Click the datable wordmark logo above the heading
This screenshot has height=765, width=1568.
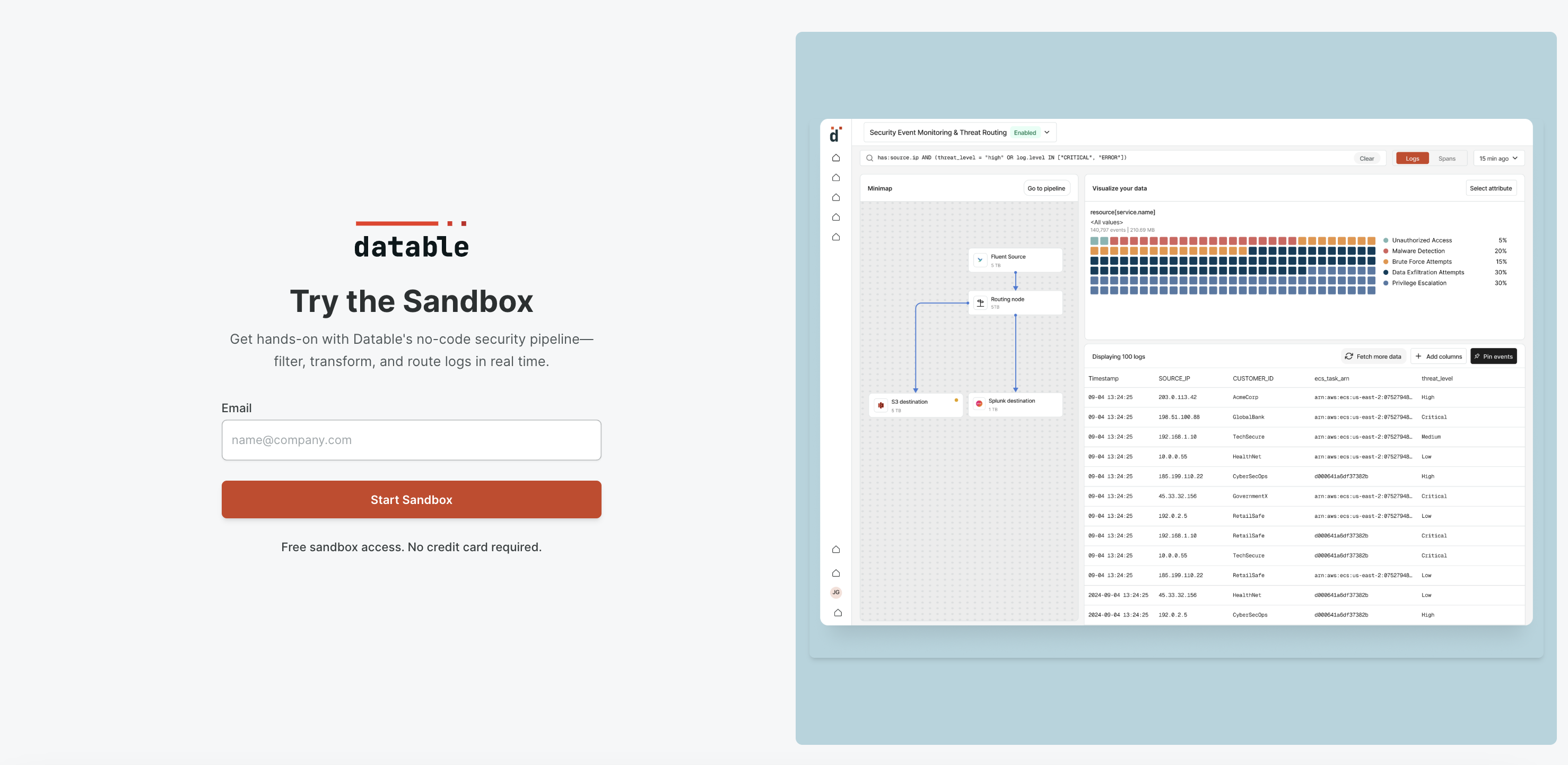point(412,240)
